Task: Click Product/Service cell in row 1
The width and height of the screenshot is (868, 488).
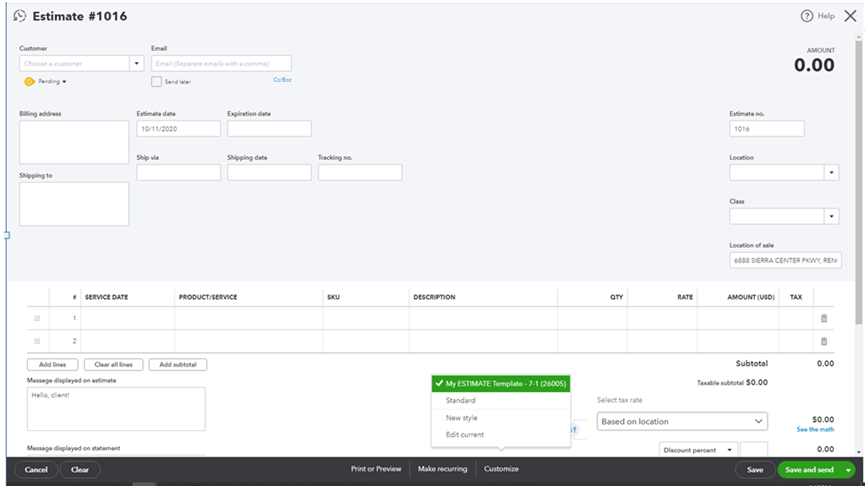Action: pos(249,318)
